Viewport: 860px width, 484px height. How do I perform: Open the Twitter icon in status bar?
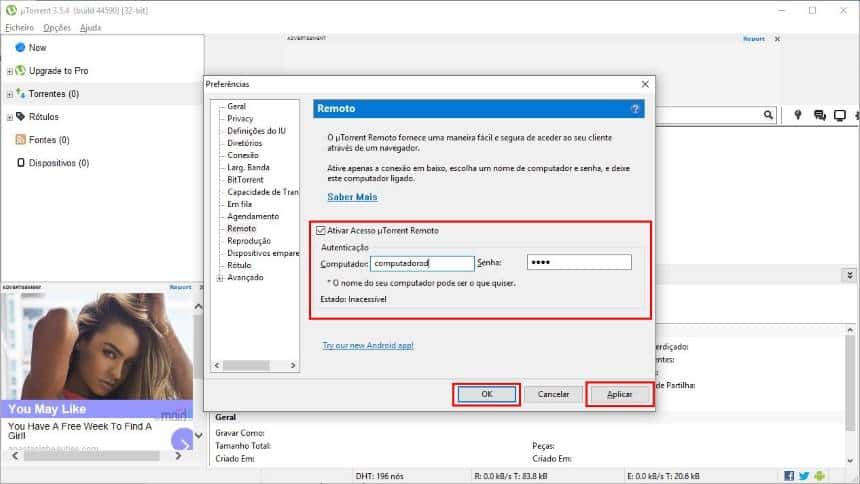[804, 476]
